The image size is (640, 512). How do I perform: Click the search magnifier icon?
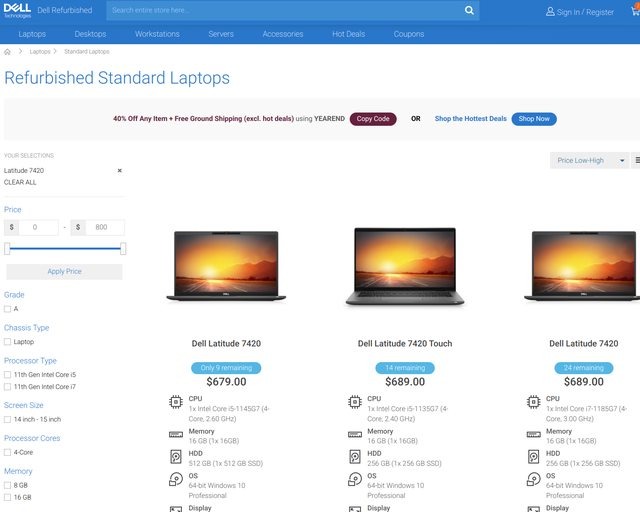pos(469,10)
